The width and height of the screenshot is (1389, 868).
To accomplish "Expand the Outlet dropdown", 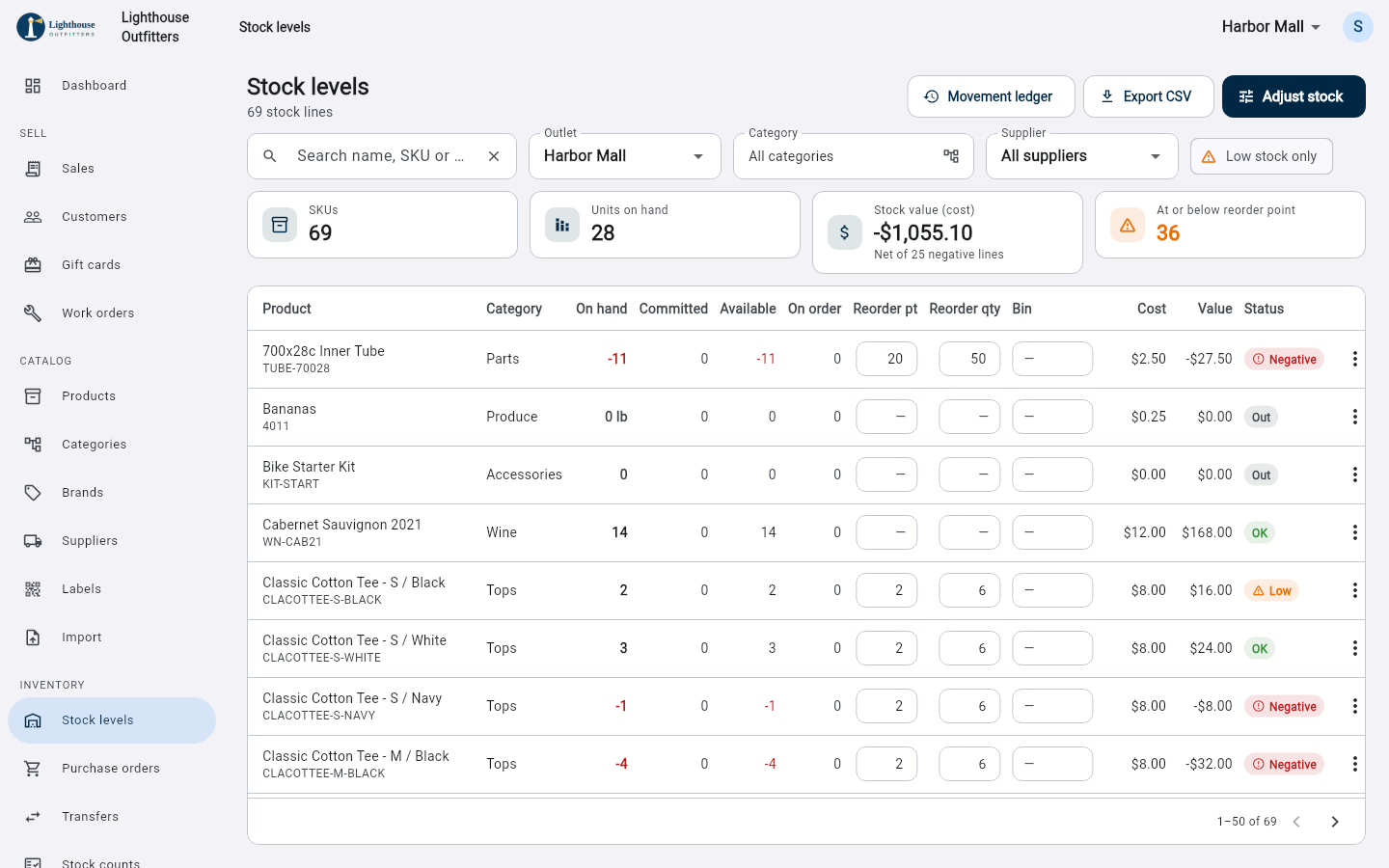I will tap(625, 156).
